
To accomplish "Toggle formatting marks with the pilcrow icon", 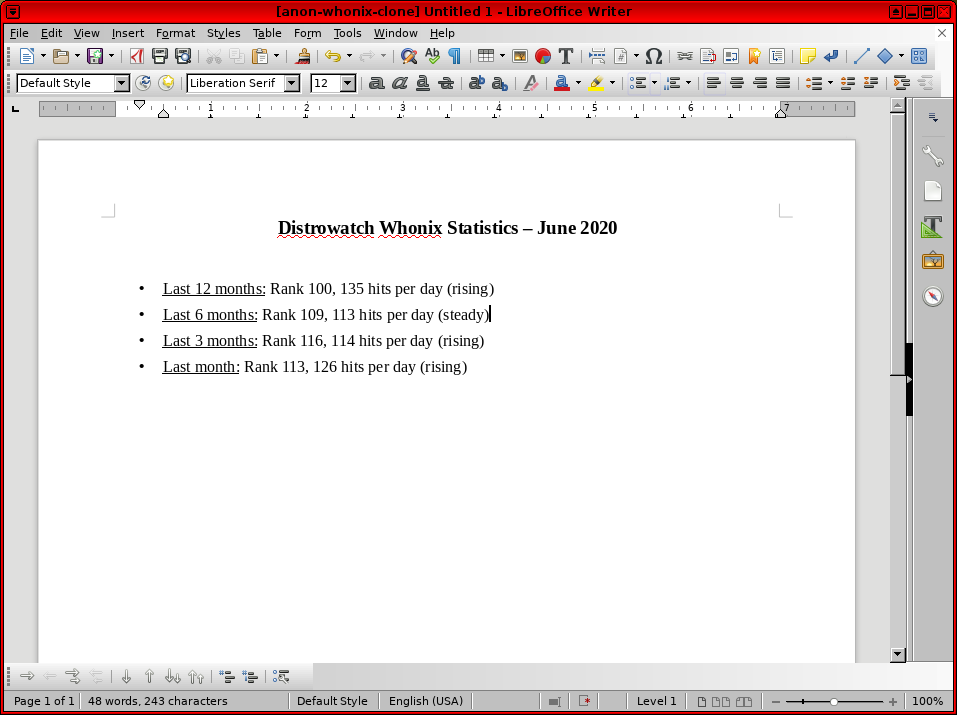I will click(455, 56).
